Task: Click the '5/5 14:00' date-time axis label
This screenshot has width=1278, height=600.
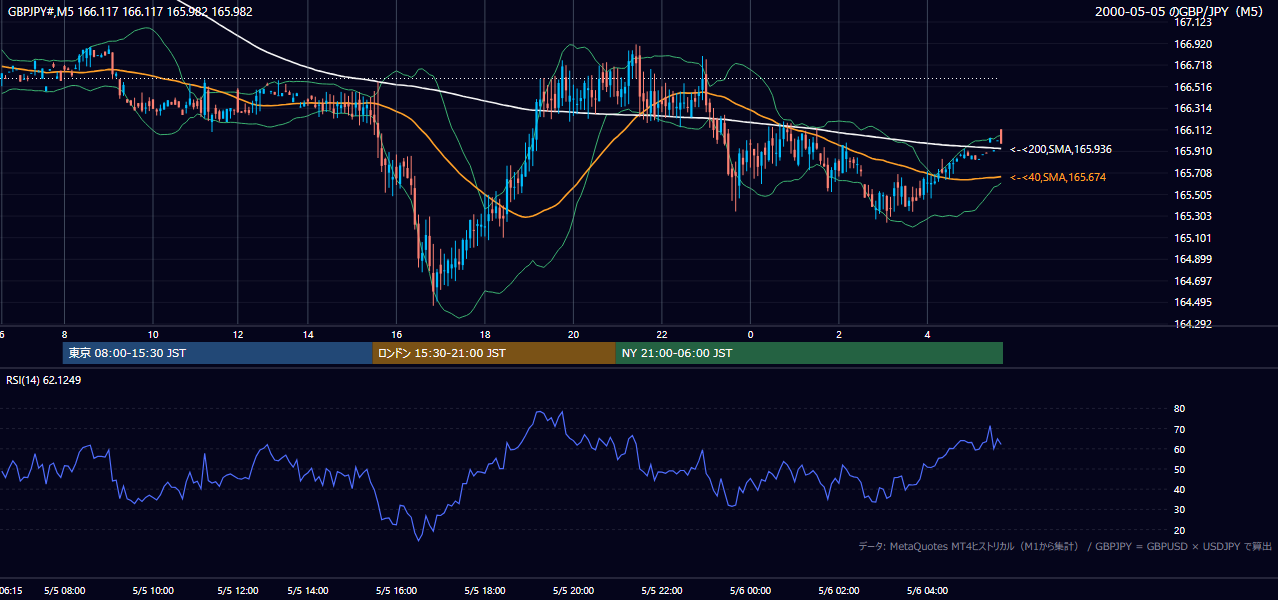Action: click(308, 590)
